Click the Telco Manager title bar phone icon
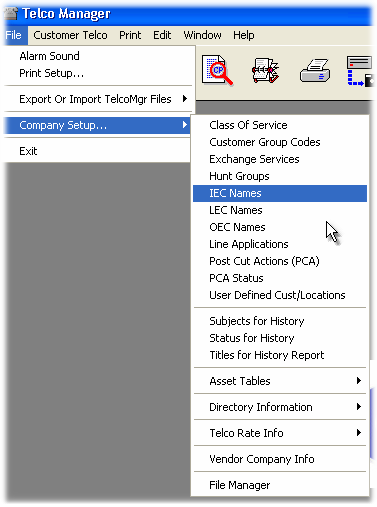This screenshot has height=507, width=377. [x=11, y=14]
